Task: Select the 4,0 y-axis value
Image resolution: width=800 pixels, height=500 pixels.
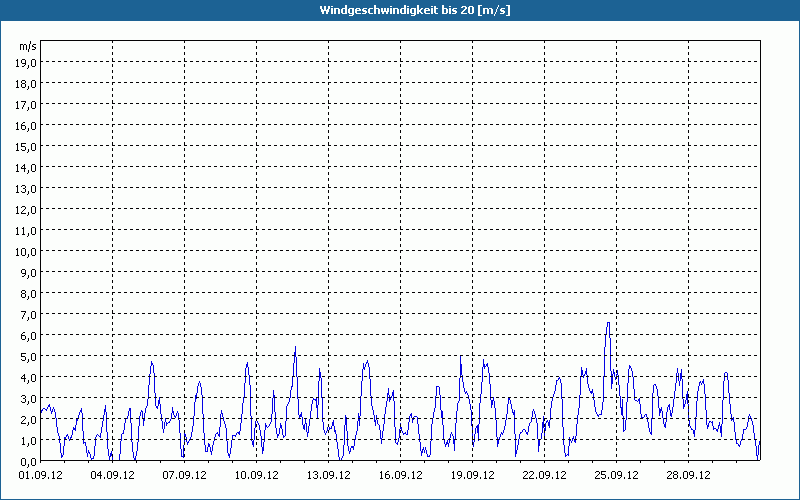Action: click(28, 378)
